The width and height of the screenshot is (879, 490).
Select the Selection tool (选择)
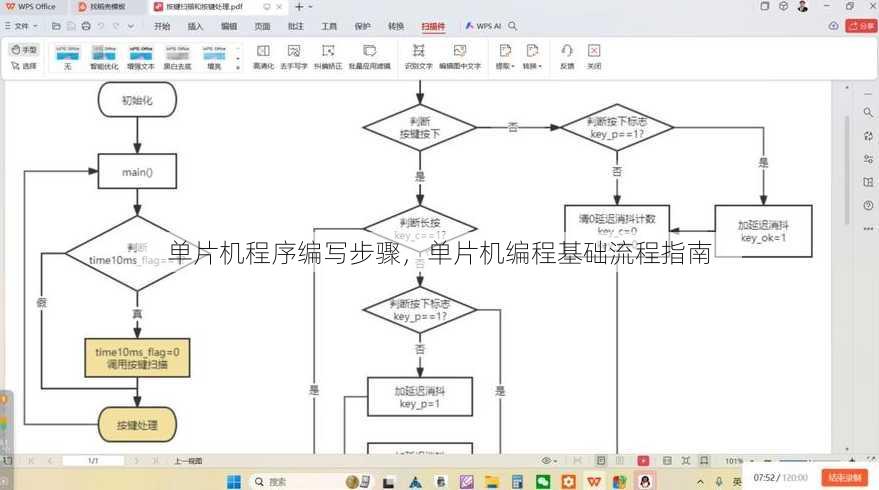24,66
